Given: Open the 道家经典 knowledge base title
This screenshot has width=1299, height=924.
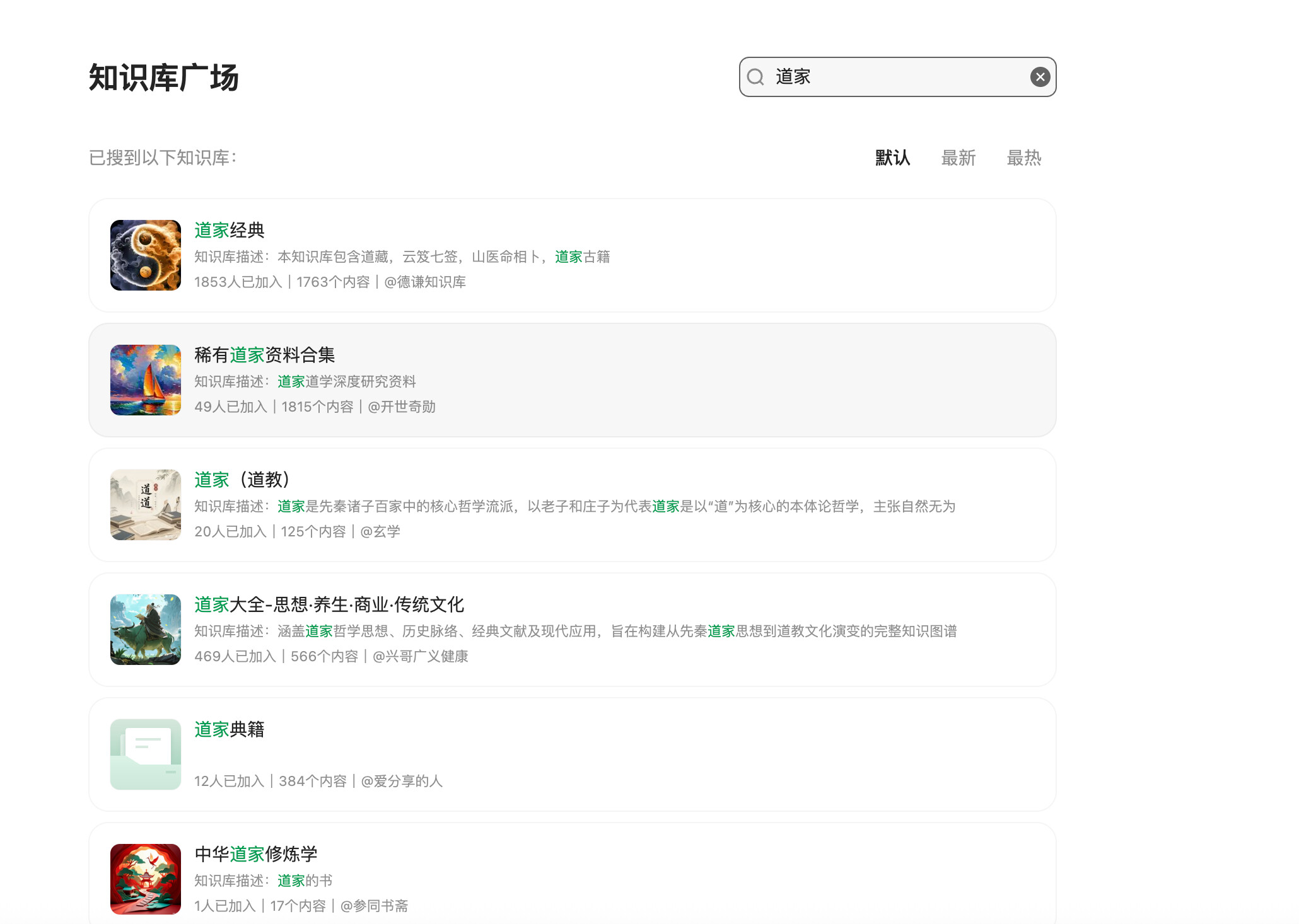Looking at the screenshot, I should 230,230.
